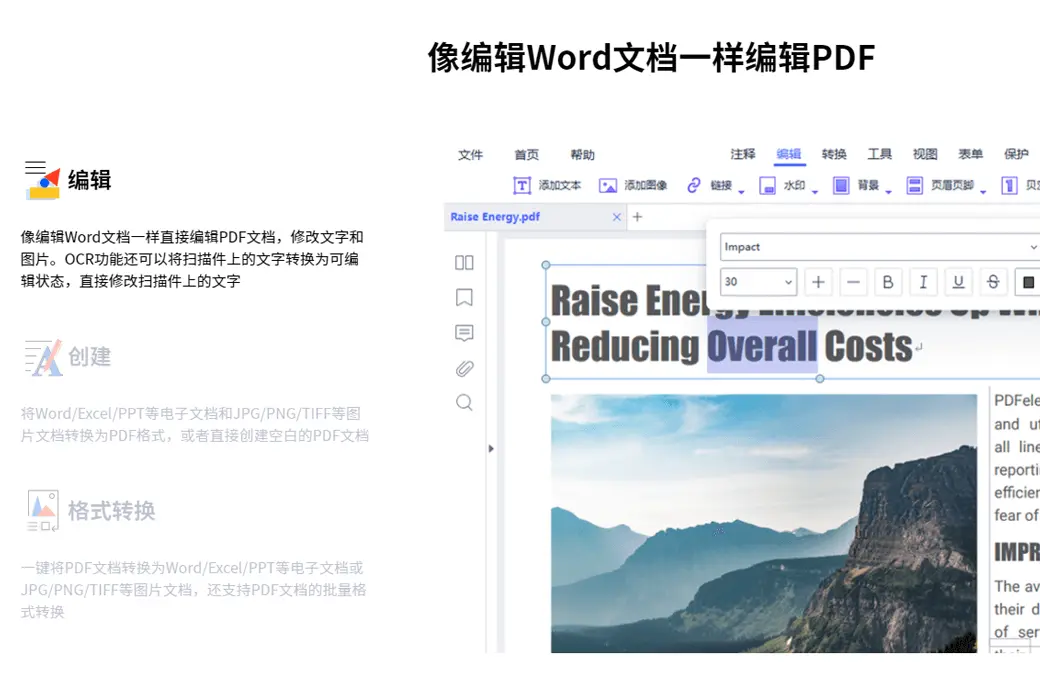Click the word Costs in heading
1040x700 pixels.
click(868, 347)
